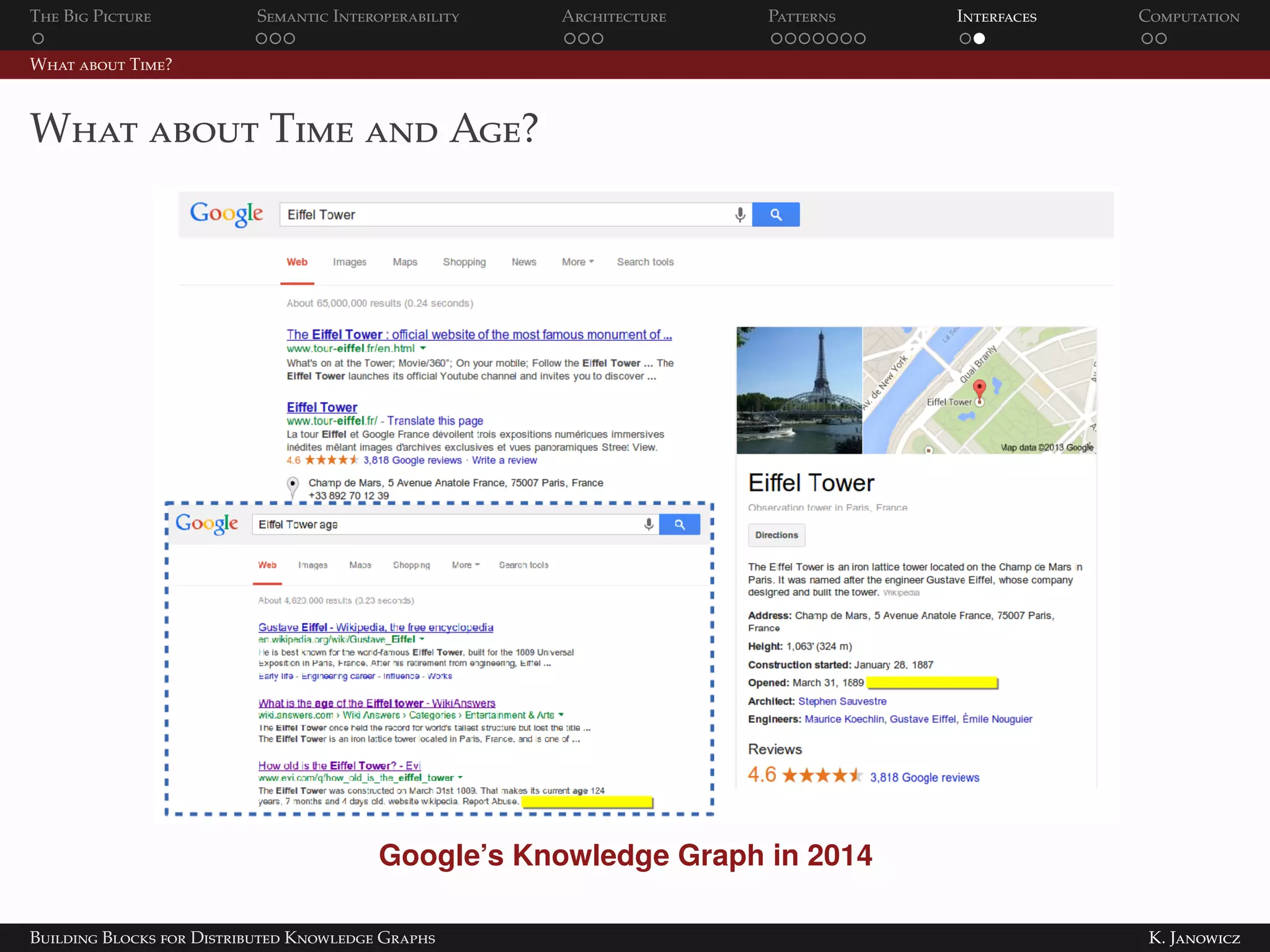Open 3,818 Google reviews in Reviews section
The width and height of the screenshot is (1270, 952).
tap(925, 778)
